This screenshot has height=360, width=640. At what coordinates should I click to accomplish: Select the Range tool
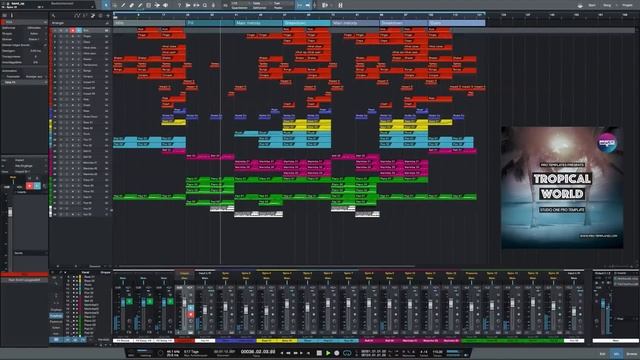coord(114,5)
